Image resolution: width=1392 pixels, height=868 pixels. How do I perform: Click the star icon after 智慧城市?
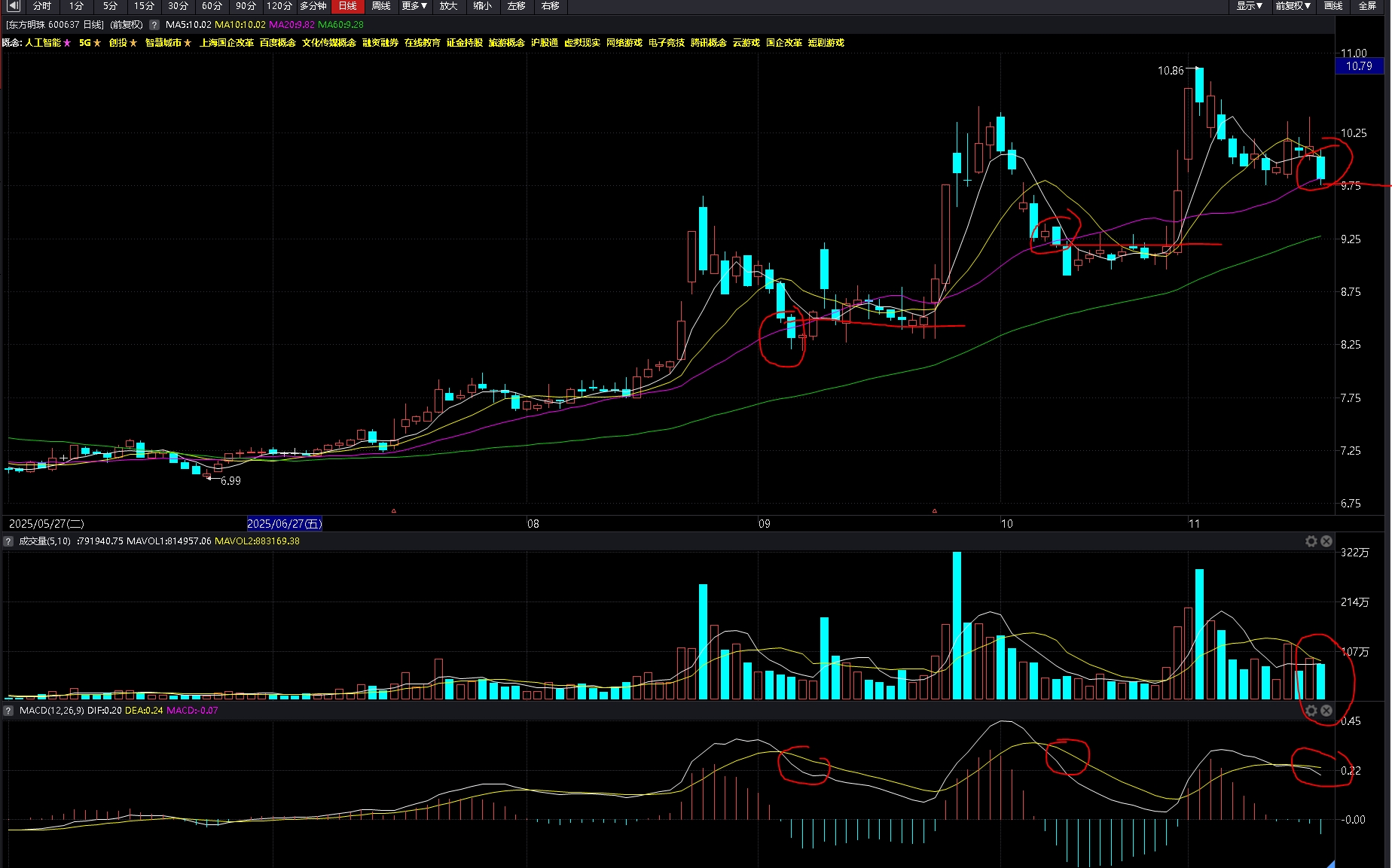point(188,43)
